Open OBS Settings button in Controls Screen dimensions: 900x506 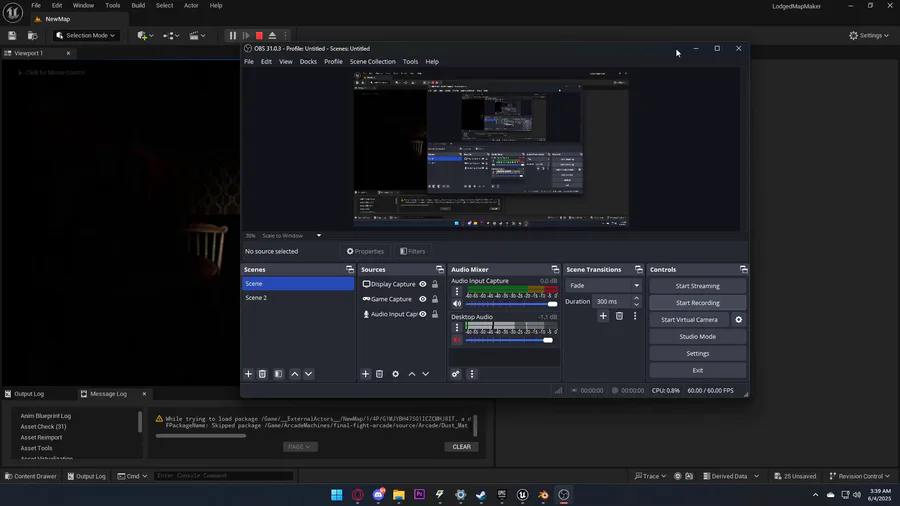[x=697, y=353]
